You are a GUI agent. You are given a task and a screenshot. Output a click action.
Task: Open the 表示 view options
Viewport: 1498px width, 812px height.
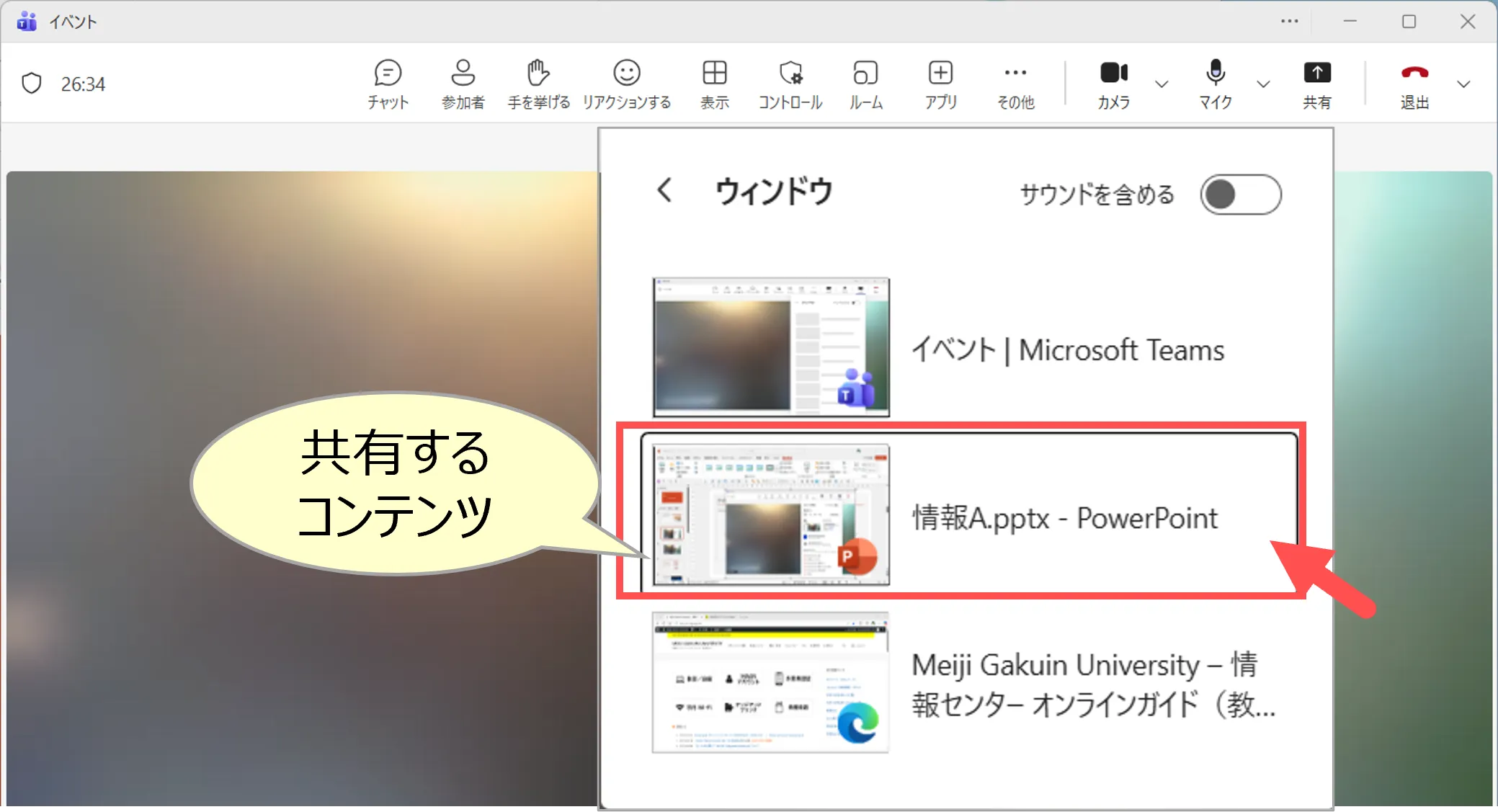coord(714,84)
